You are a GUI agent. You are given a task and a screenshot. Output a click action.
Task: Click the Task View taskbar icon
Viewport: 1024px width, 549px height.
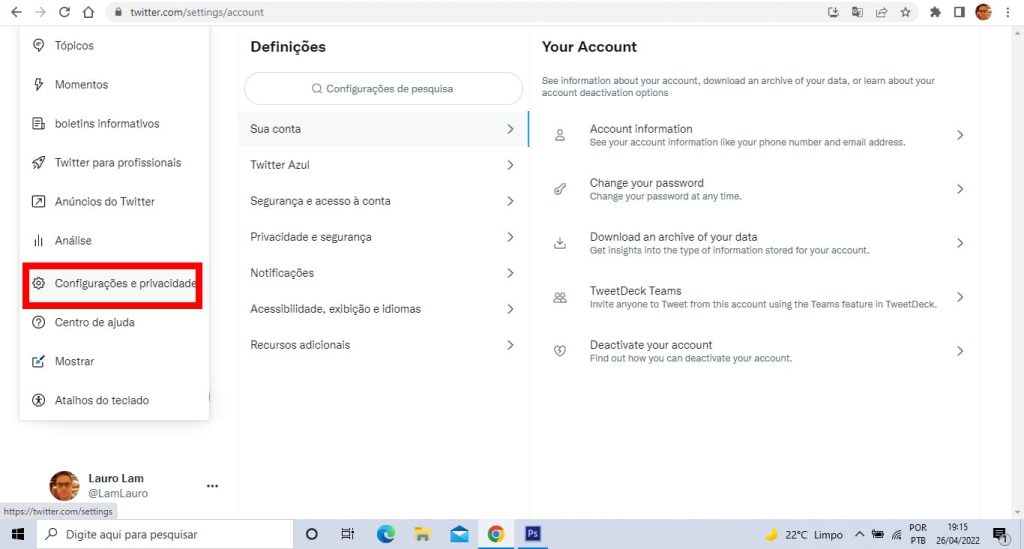coord(347,534)
